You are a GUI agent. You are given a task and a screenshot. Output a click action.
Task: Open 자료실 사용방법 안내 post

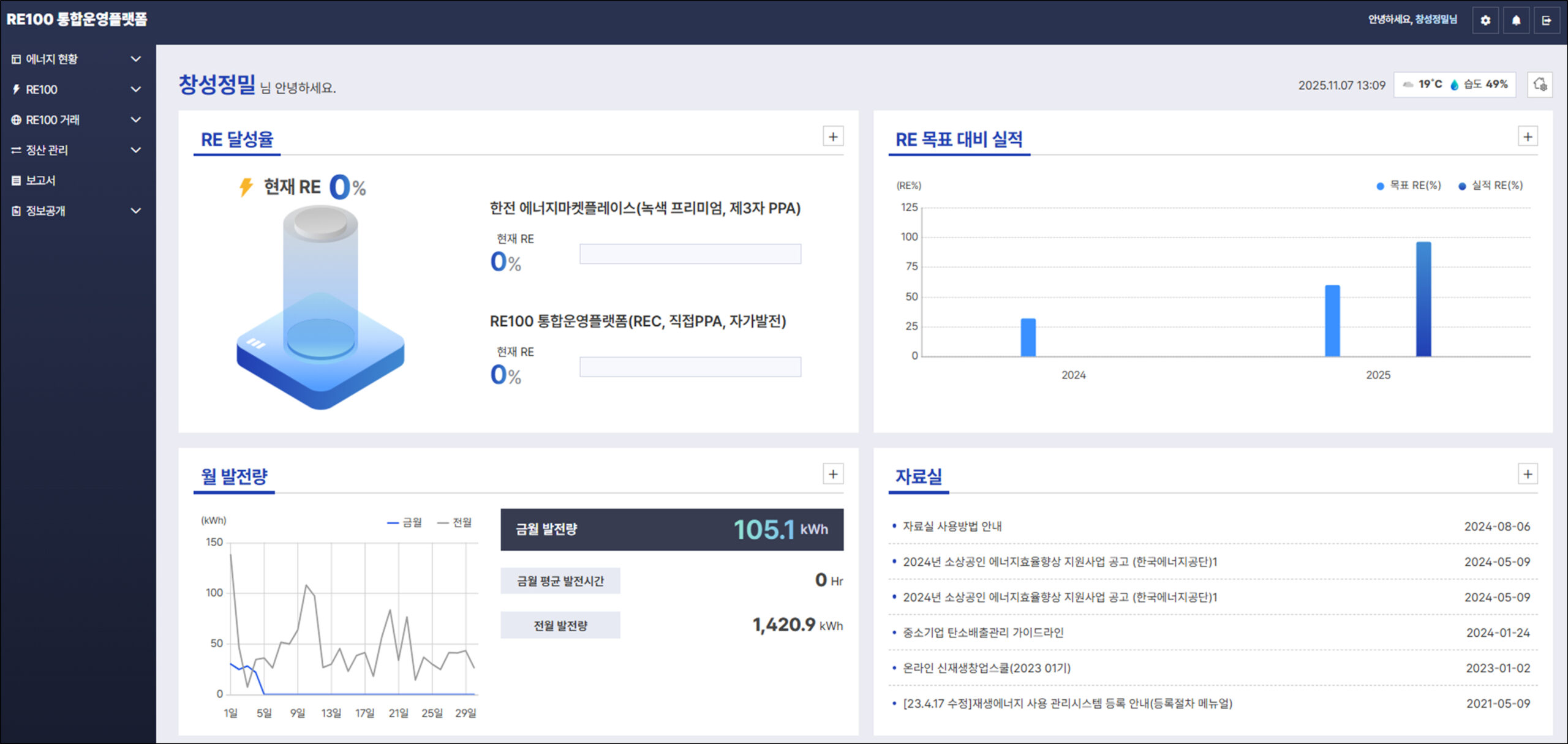point(952,526)
